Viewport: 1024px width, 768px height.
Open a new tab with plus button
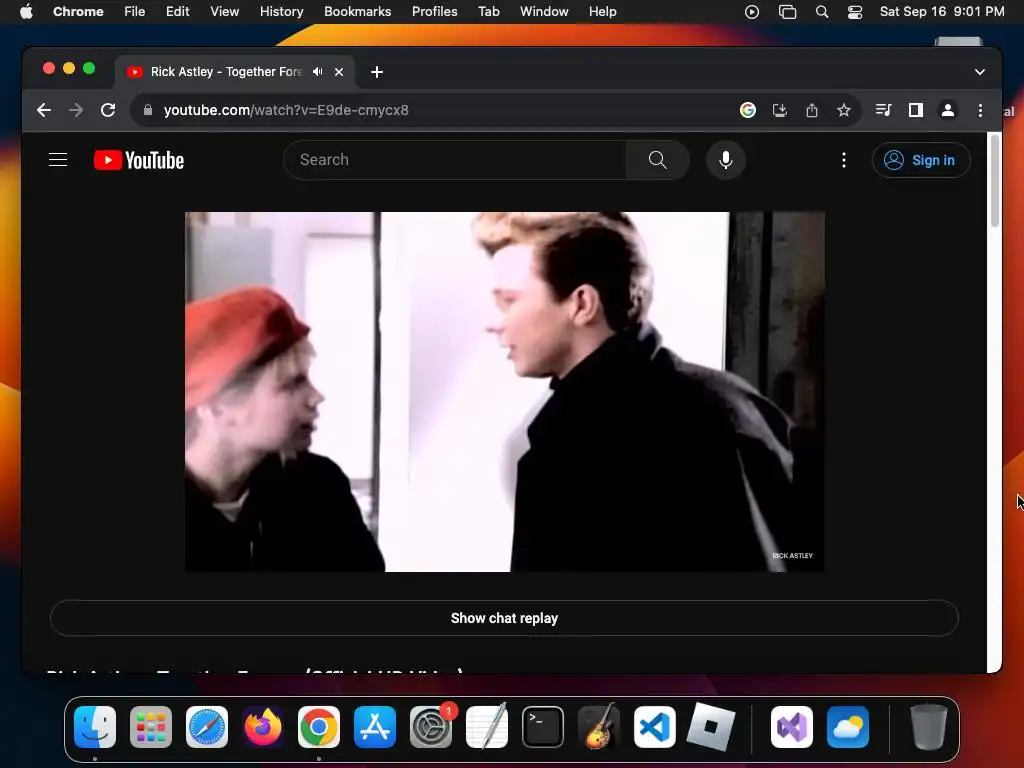tap(377, 72)
